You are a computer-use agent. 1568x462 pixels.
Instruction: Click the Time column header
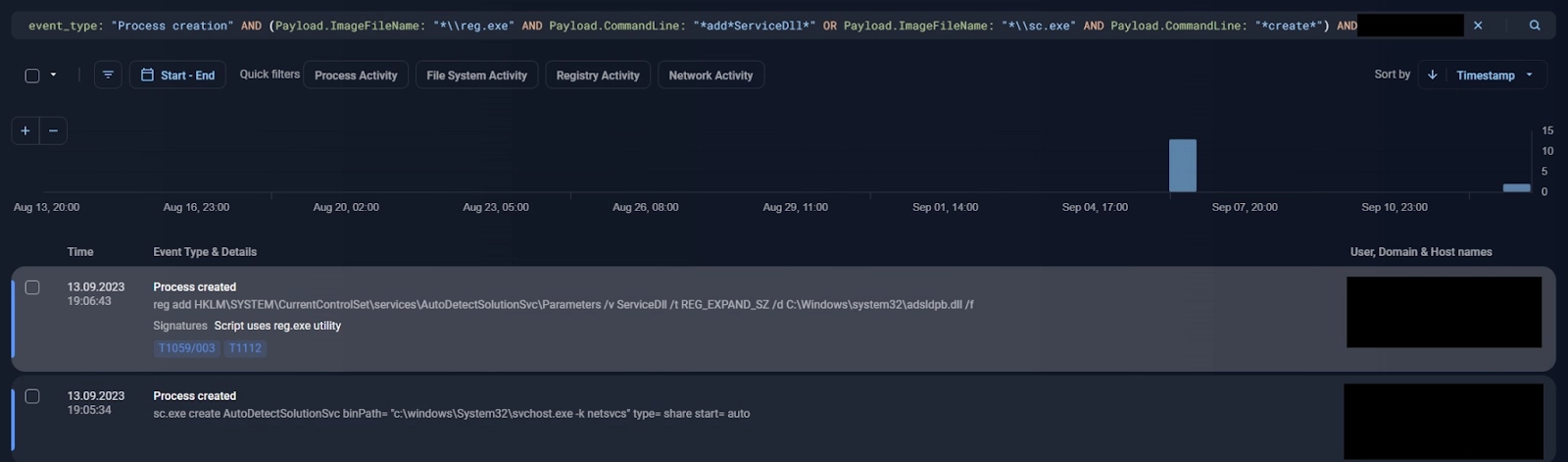pos(80,252)
